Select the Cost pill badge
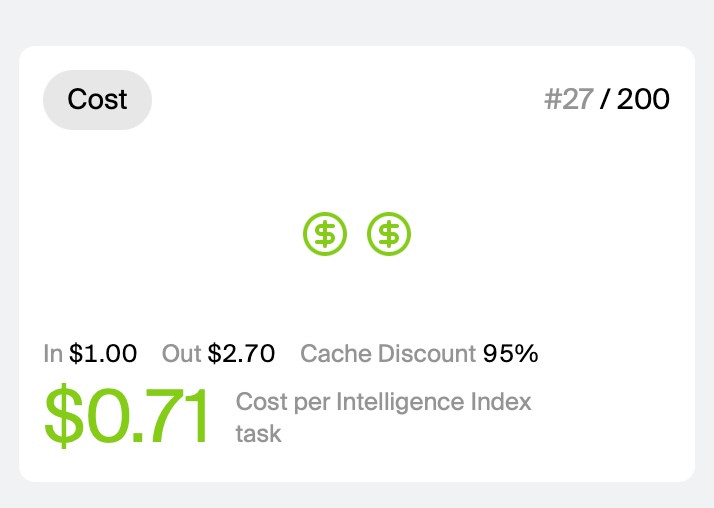Image resolution: width=714 pixels, height=508 pixels. (97, 100)
